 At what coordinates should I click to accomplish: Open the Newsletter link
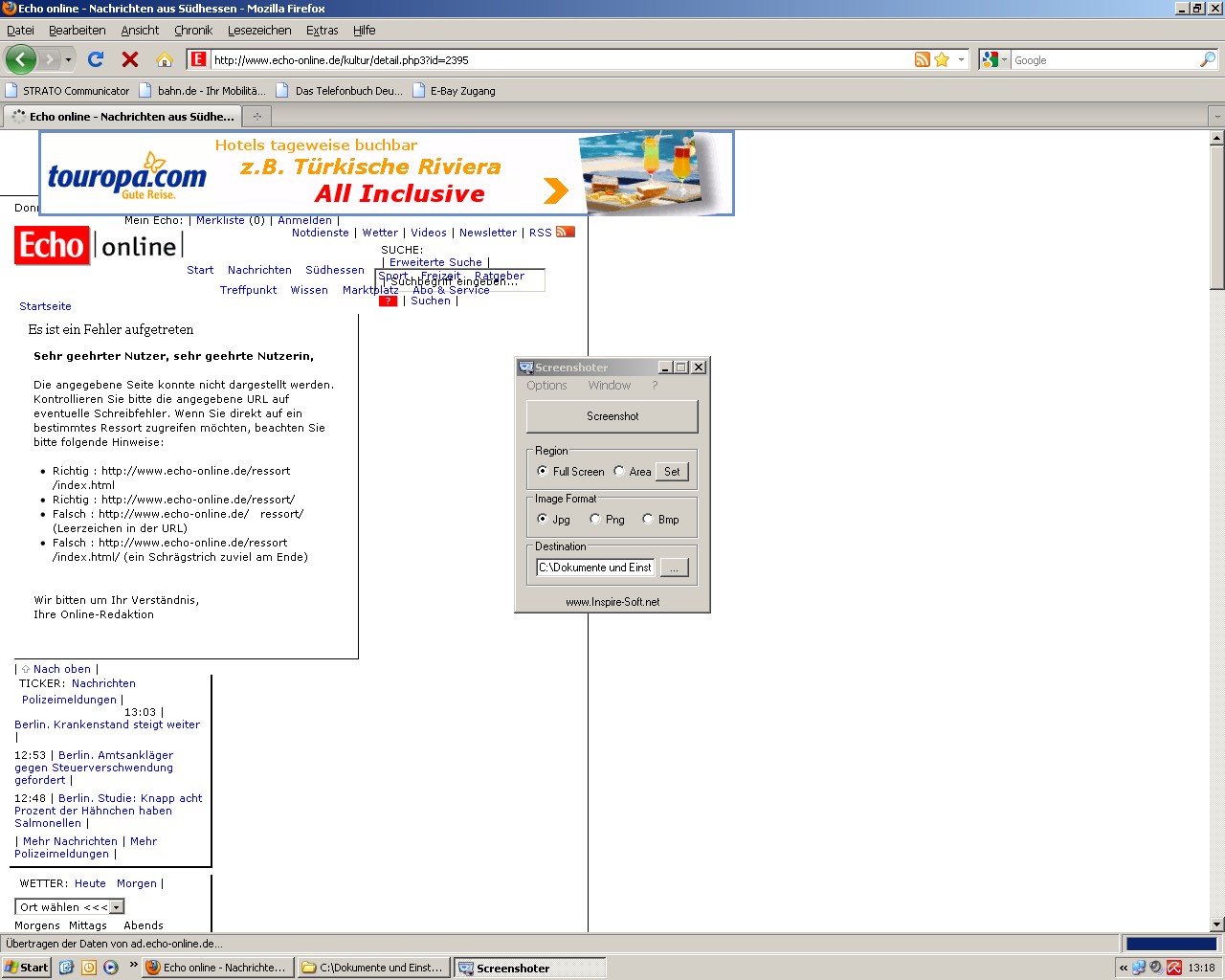(488, 233)
